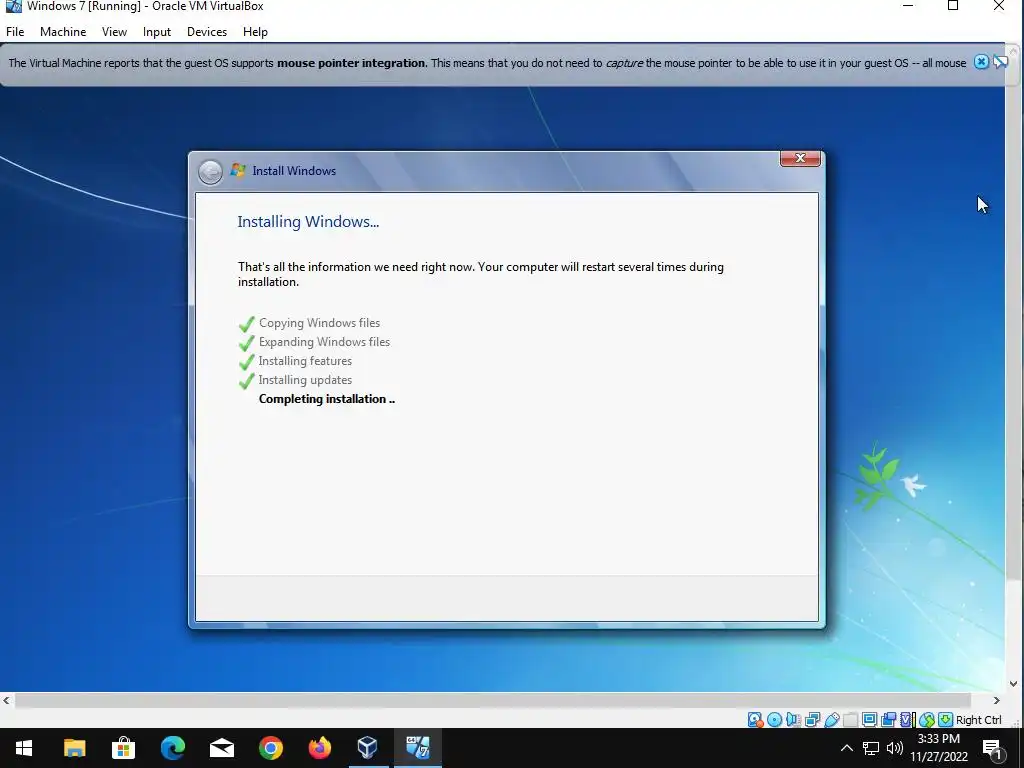This screenshot has width=1024, height=768.
Task: Launch Microsoft Edge from the taskbar
Action: point(172,748)
